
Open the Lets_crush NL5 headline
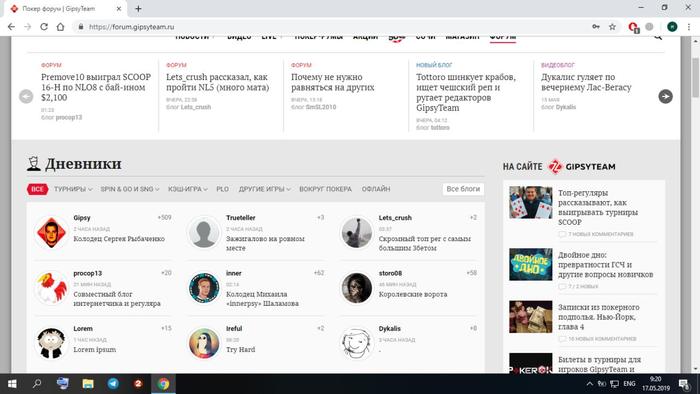coord(218,83)
